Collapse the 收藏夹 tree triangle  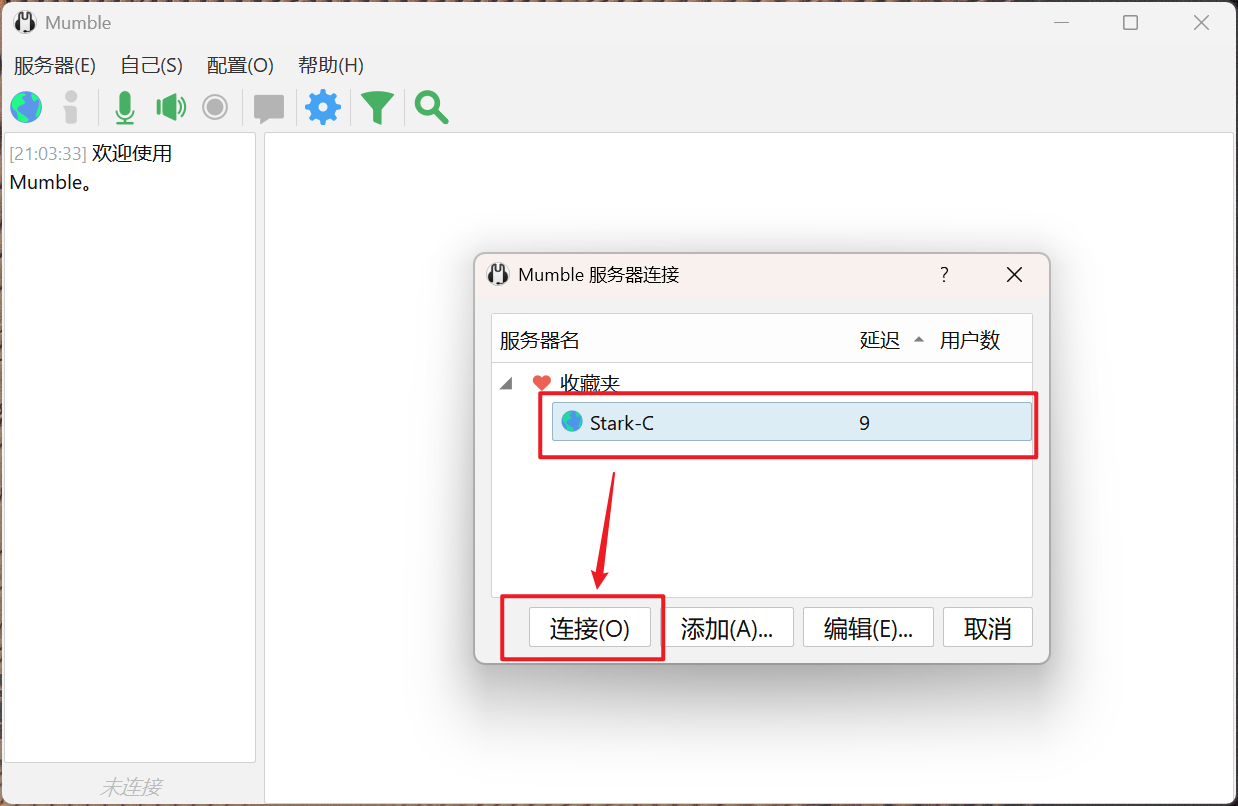(506, 383)
